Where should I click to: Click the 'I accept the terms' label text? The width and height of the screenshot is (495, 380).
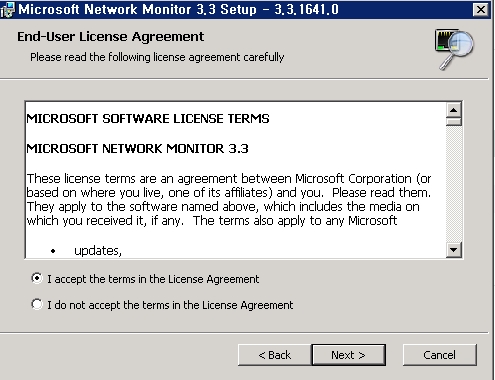pyautogui.click(x=153, y=279)
